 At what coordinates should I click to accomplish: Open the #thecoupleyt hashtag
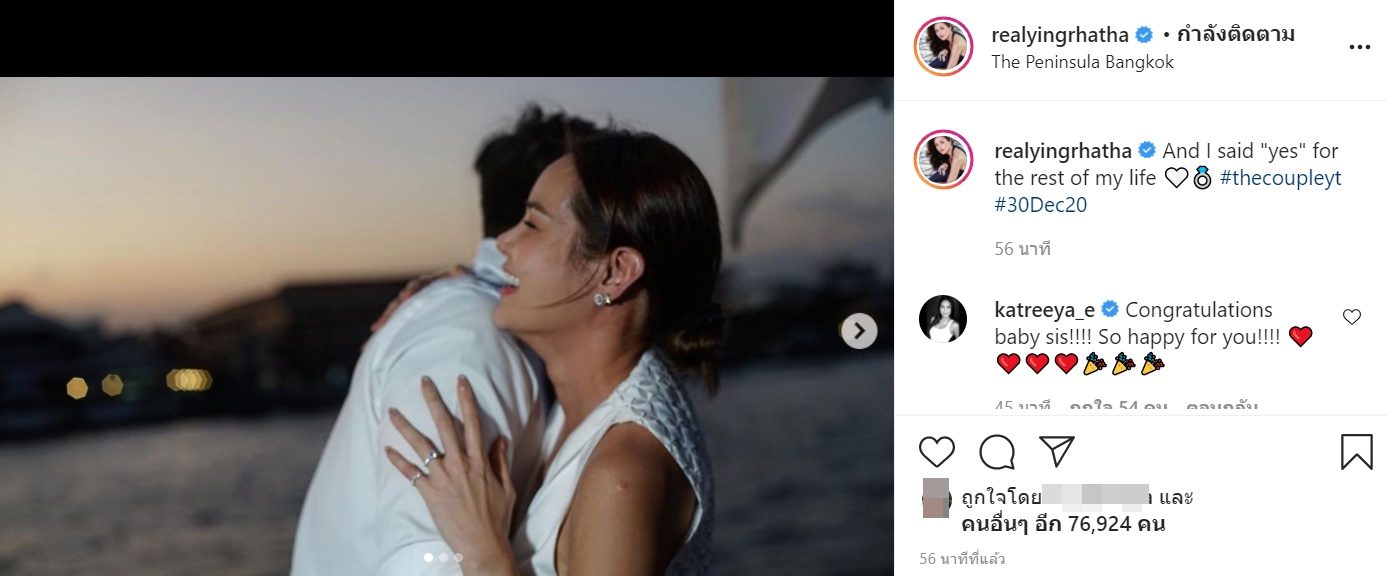[1280, 178]
